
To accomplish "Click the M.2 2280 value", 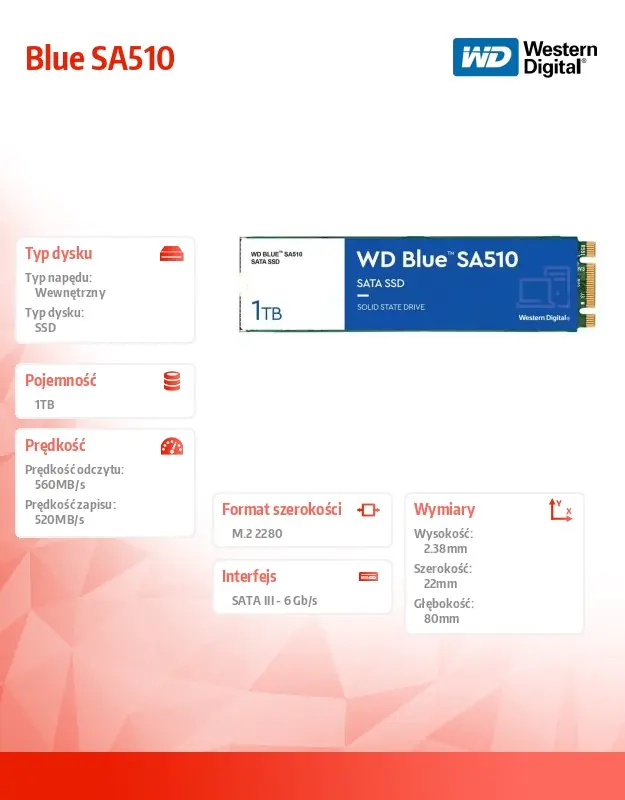I will (x=257, y=534).
